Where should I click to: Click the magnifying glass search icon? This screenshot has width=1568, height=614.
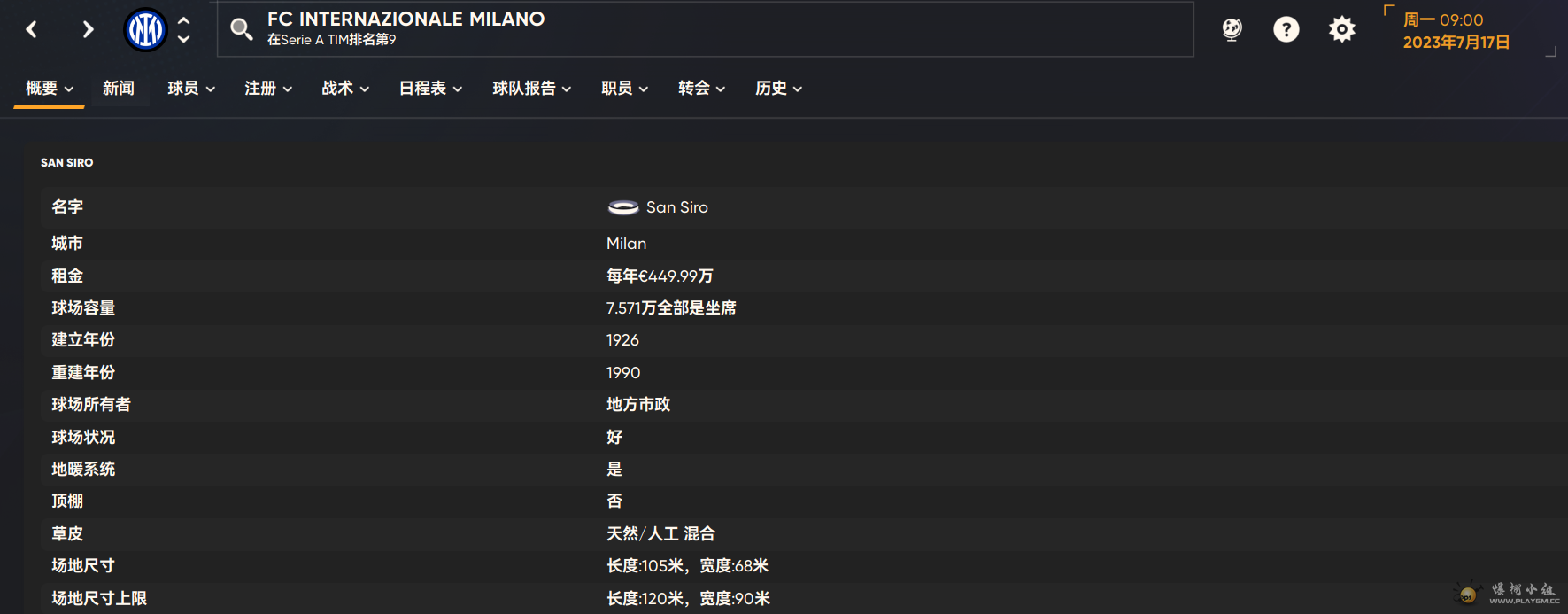[x=241, y=29]
